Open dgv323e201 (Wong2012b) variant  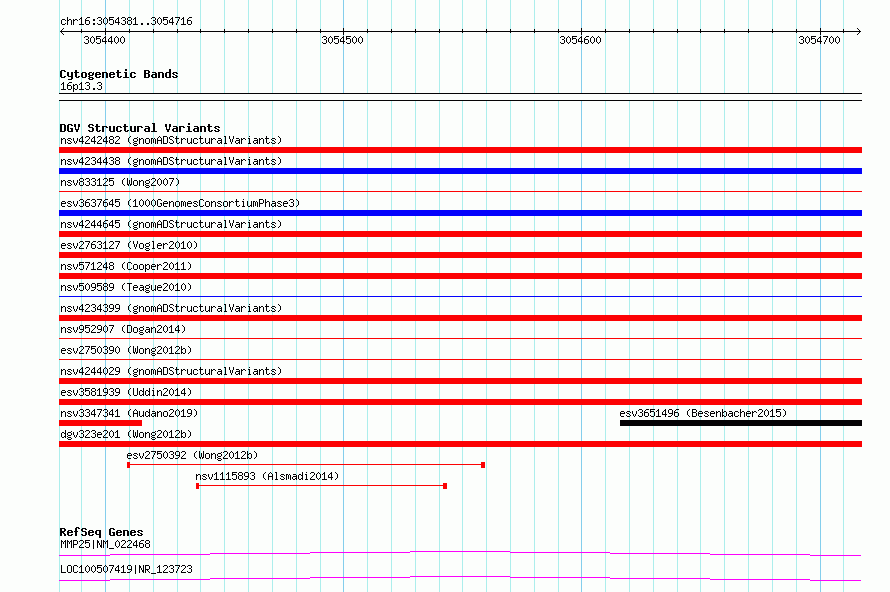point(126,434)
